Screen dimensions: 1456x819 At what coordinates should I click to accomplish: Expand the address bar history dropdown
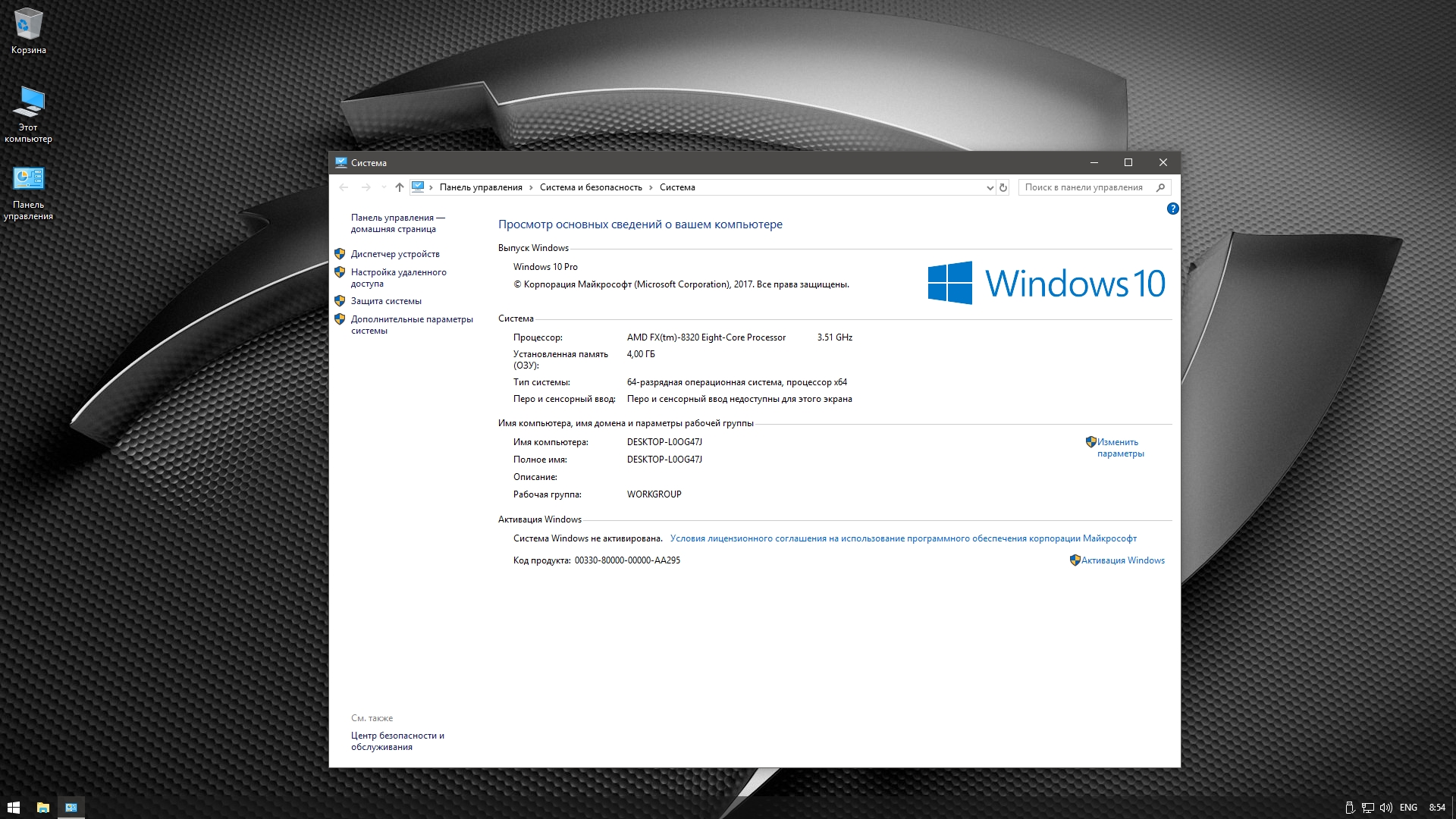point(990,187)
